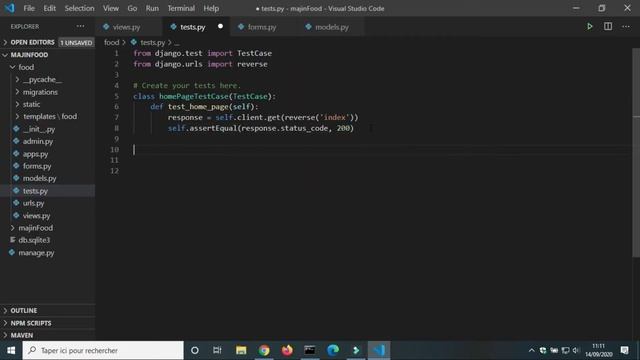Open the View menu

click(111, 8)
